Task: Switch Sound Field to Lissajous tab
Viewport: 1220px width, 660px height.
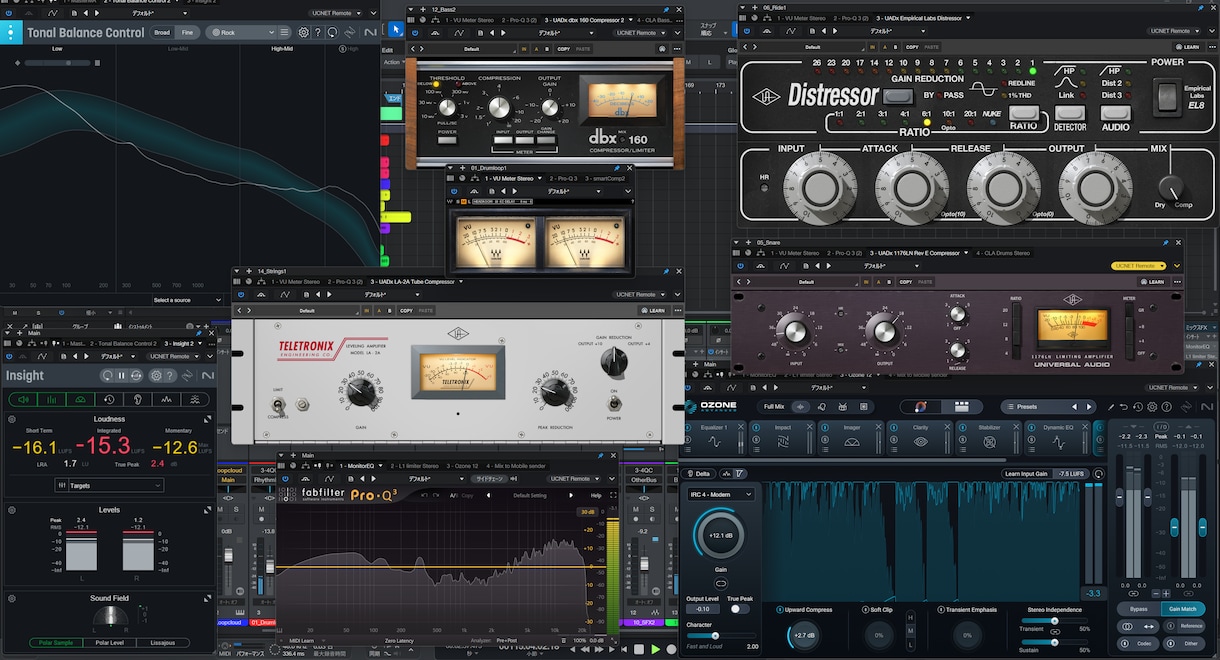Action: coord(162,643)
